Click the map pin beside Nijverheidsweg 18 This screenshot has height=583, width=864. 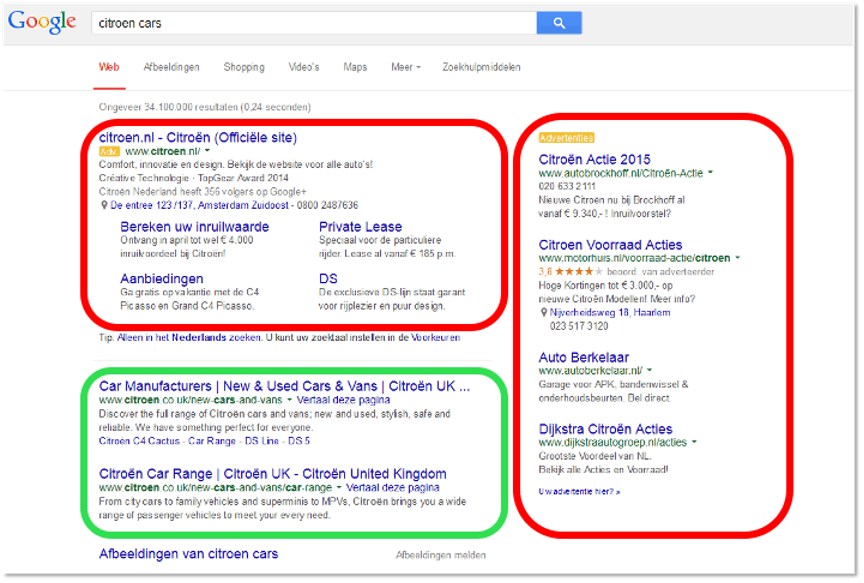pyautogui.click(x=543, y=312)
